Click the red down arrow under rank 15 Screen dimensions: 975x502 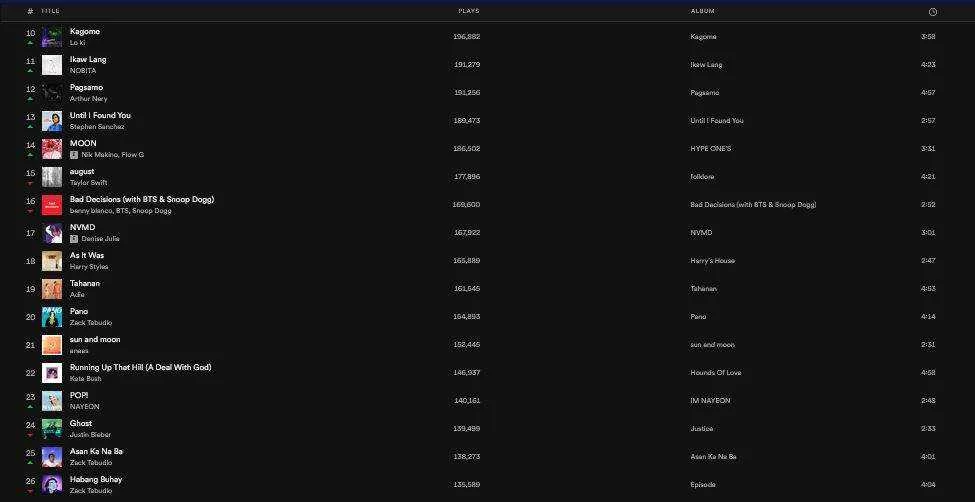[x=30, y=183]
